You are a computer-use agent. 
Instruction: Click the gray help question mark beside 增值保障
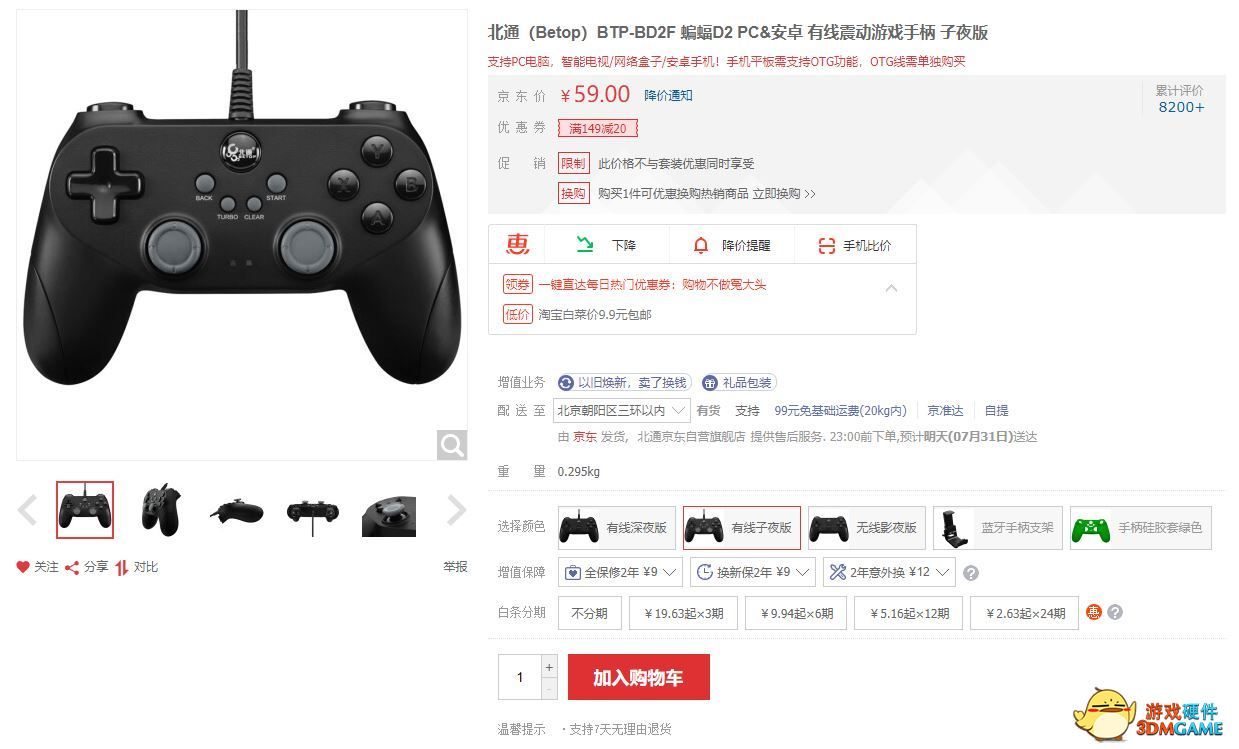click(970, 573)
